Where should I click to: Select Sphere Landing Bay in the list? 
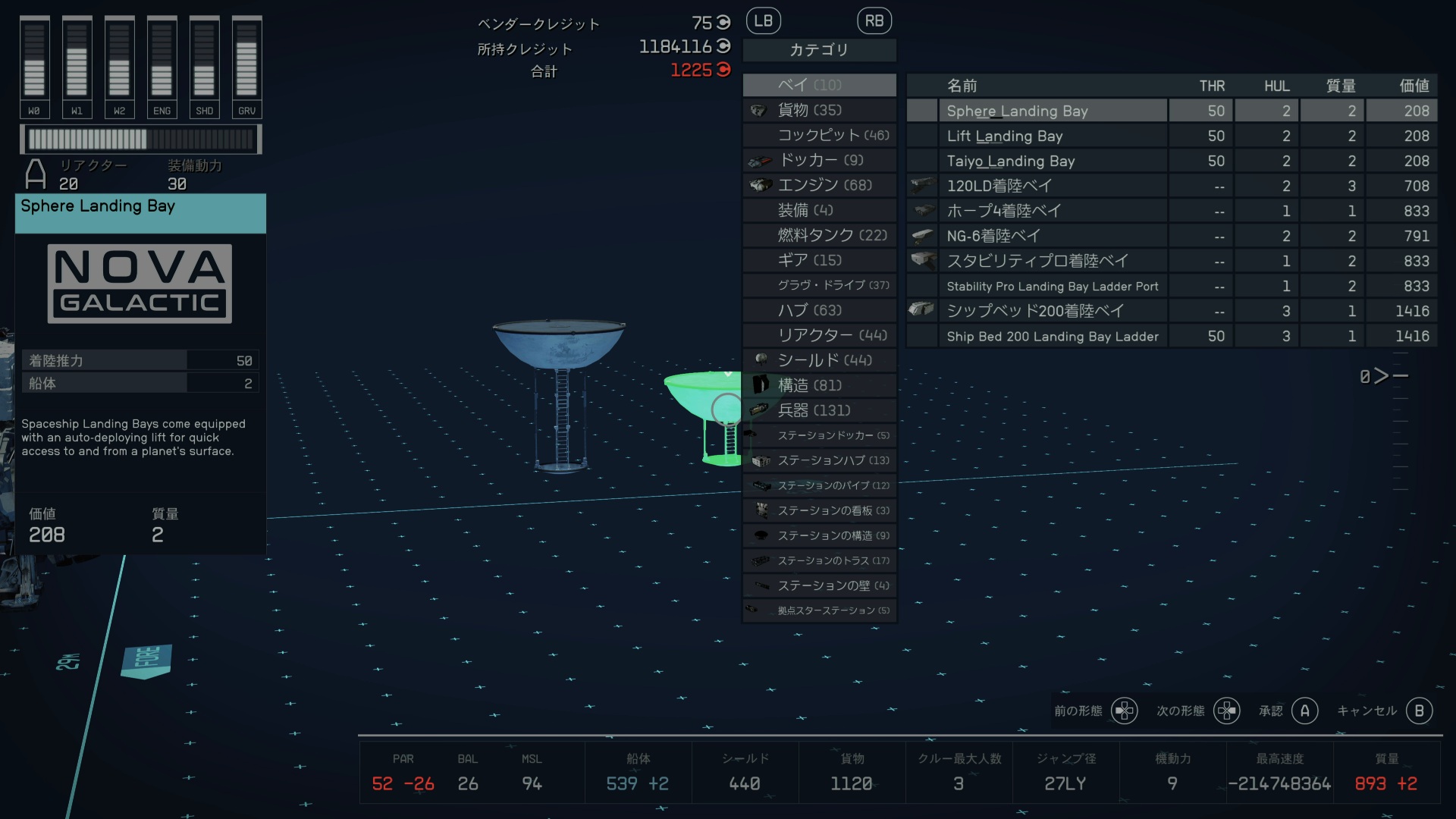tap(1172, 111)
